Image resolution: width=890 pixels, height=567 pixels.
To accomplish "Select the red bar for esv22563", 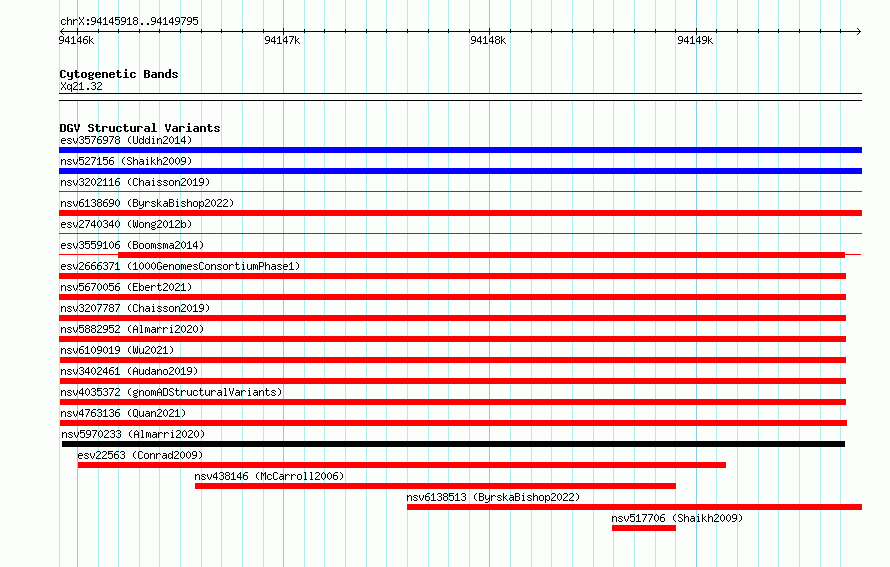I will coord(402,465).
